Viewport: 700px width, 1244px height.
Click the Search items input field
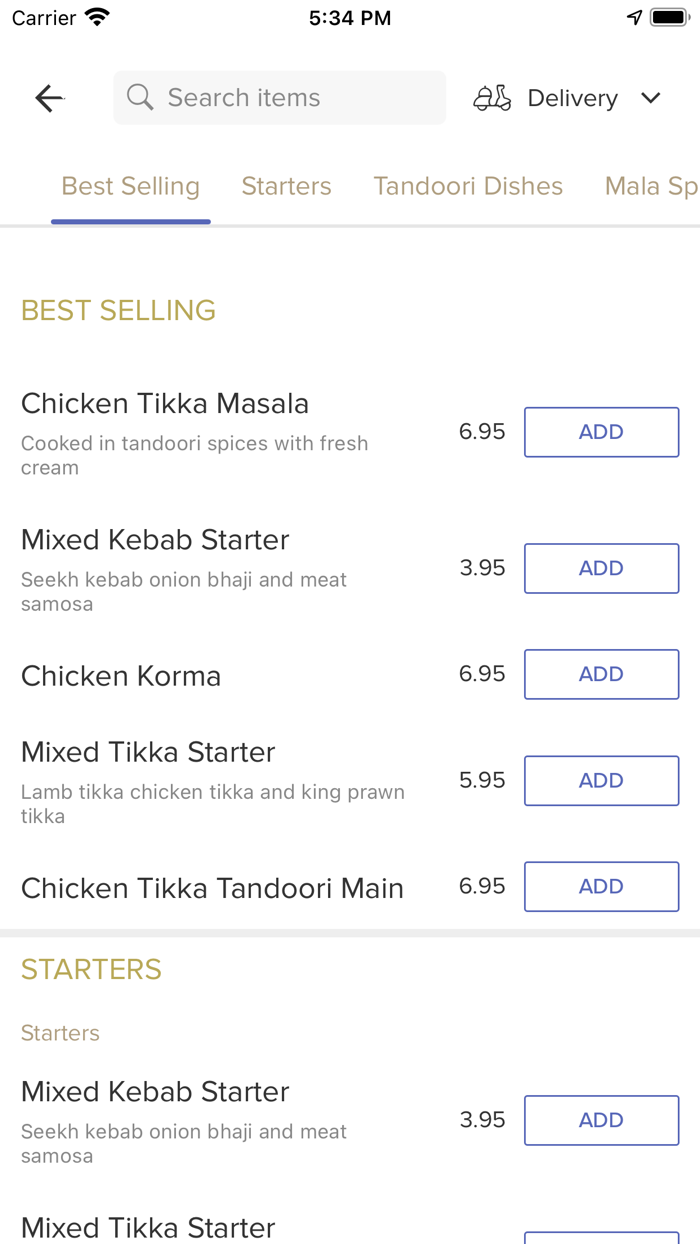279,97
